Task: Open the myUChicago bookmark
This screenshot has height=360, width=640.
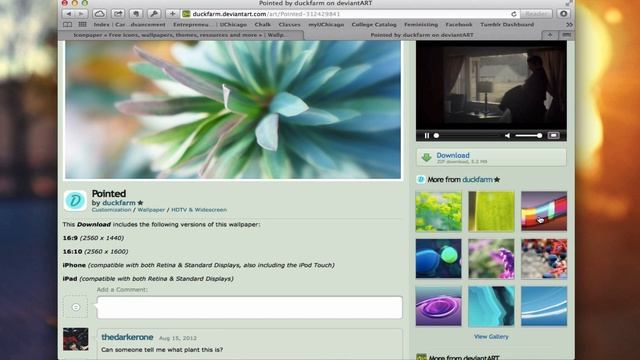Action: pyautogui.click(x=326, y=24)
